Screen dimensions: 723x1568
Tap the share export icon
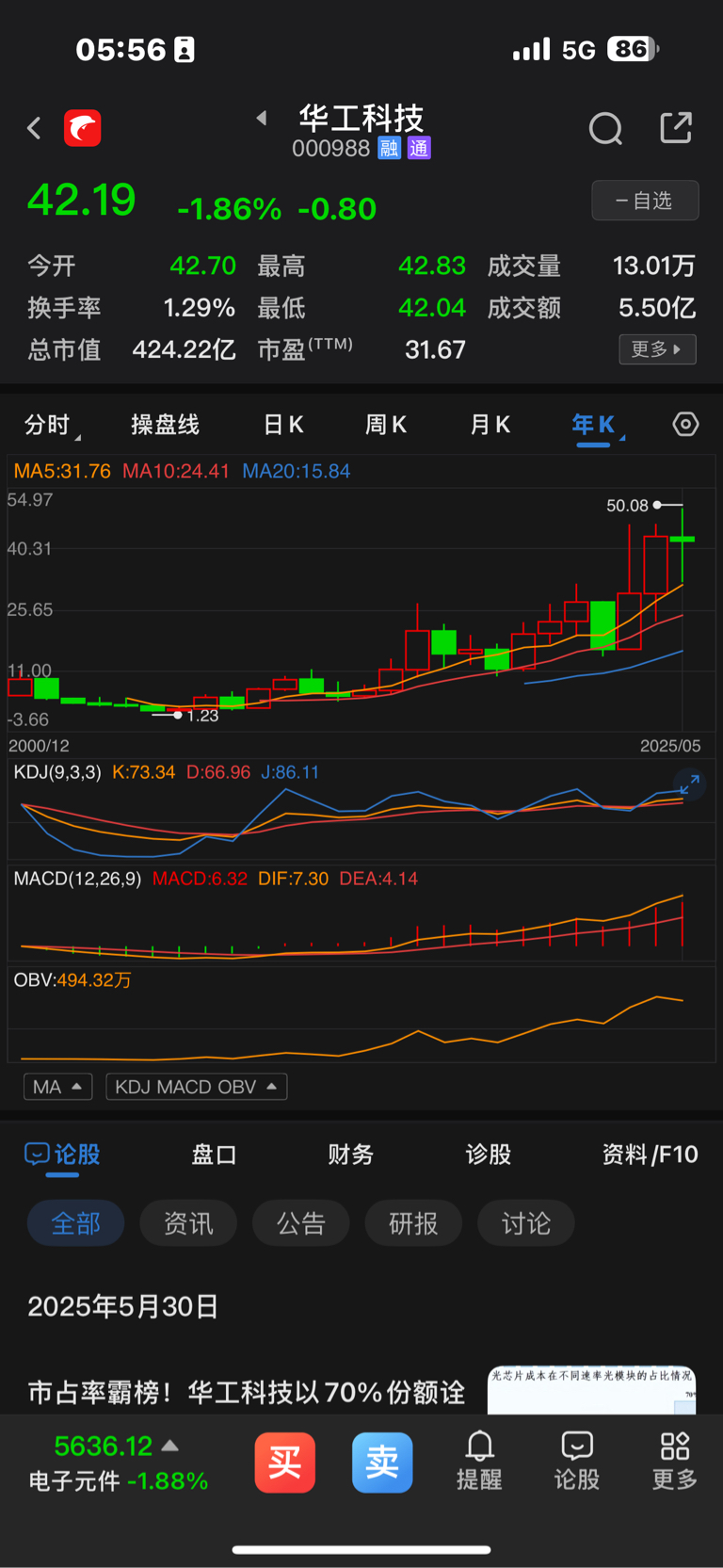coord(676,127)
